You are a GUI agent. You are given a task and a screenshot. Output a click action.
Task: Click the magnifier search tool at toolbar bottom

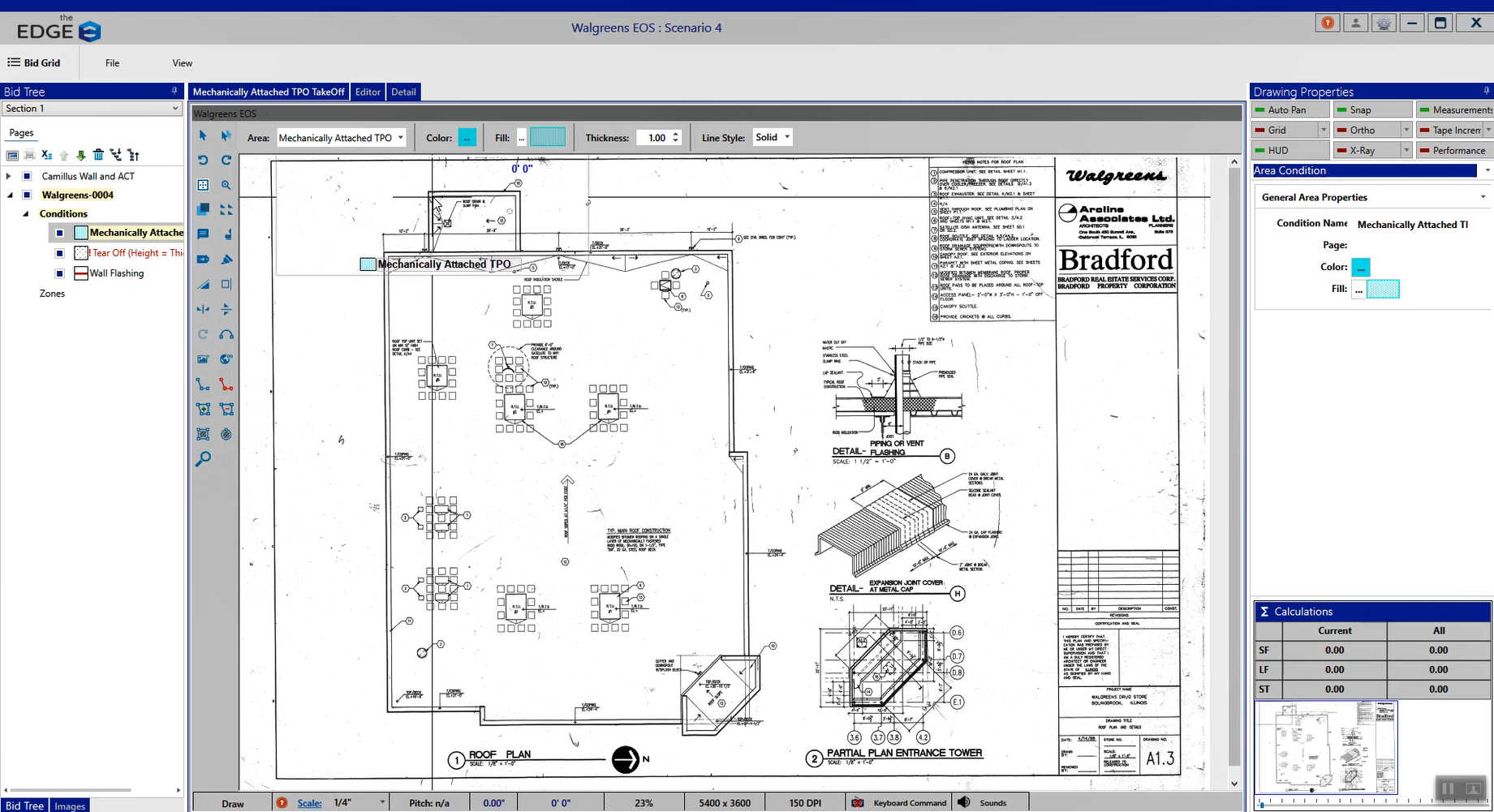tap(203, 458)
